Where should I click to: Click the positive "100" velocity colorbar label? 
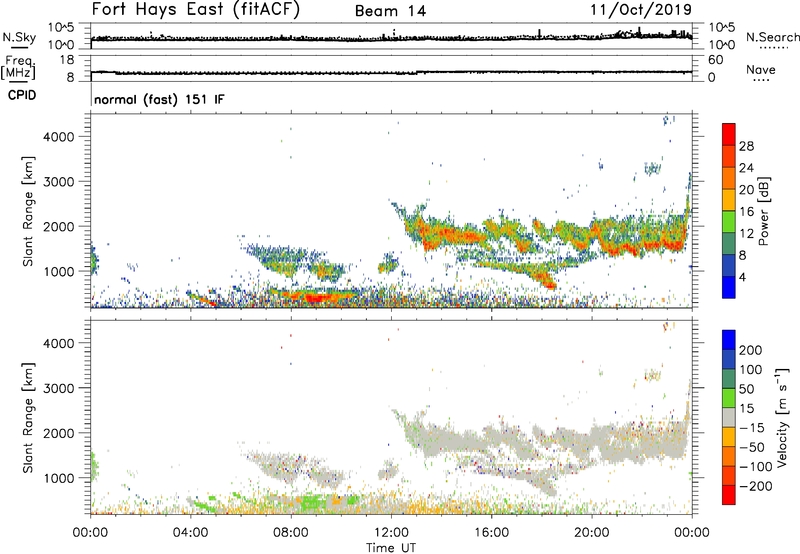click(x=751, y=370)
